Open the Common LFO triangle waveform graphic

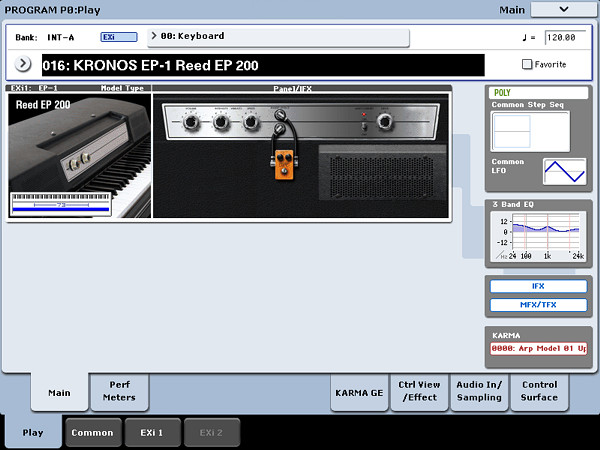(x=564, y=171)
